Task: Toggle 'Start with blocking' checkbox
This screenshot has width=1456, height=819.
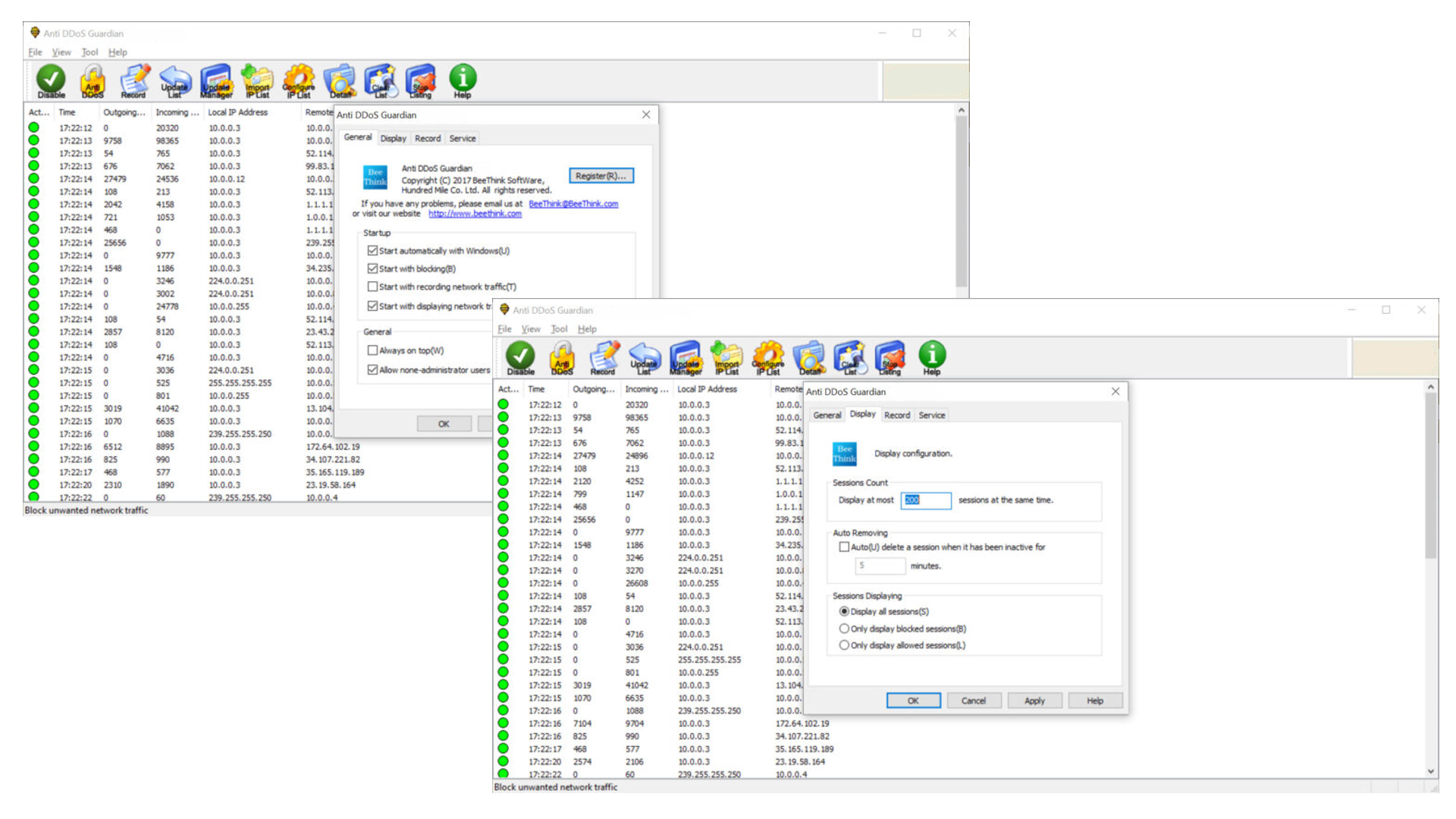Action: coord(372,268)
